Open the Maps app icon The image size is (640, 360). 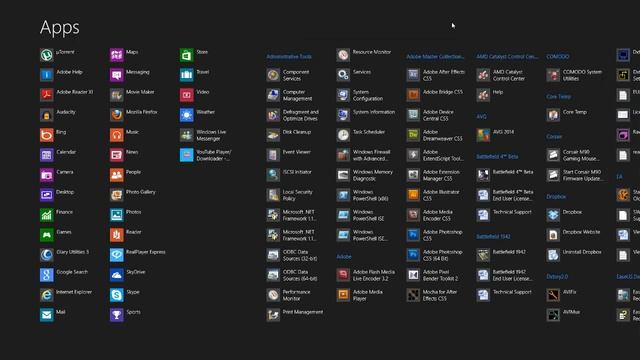click(117, 55)
